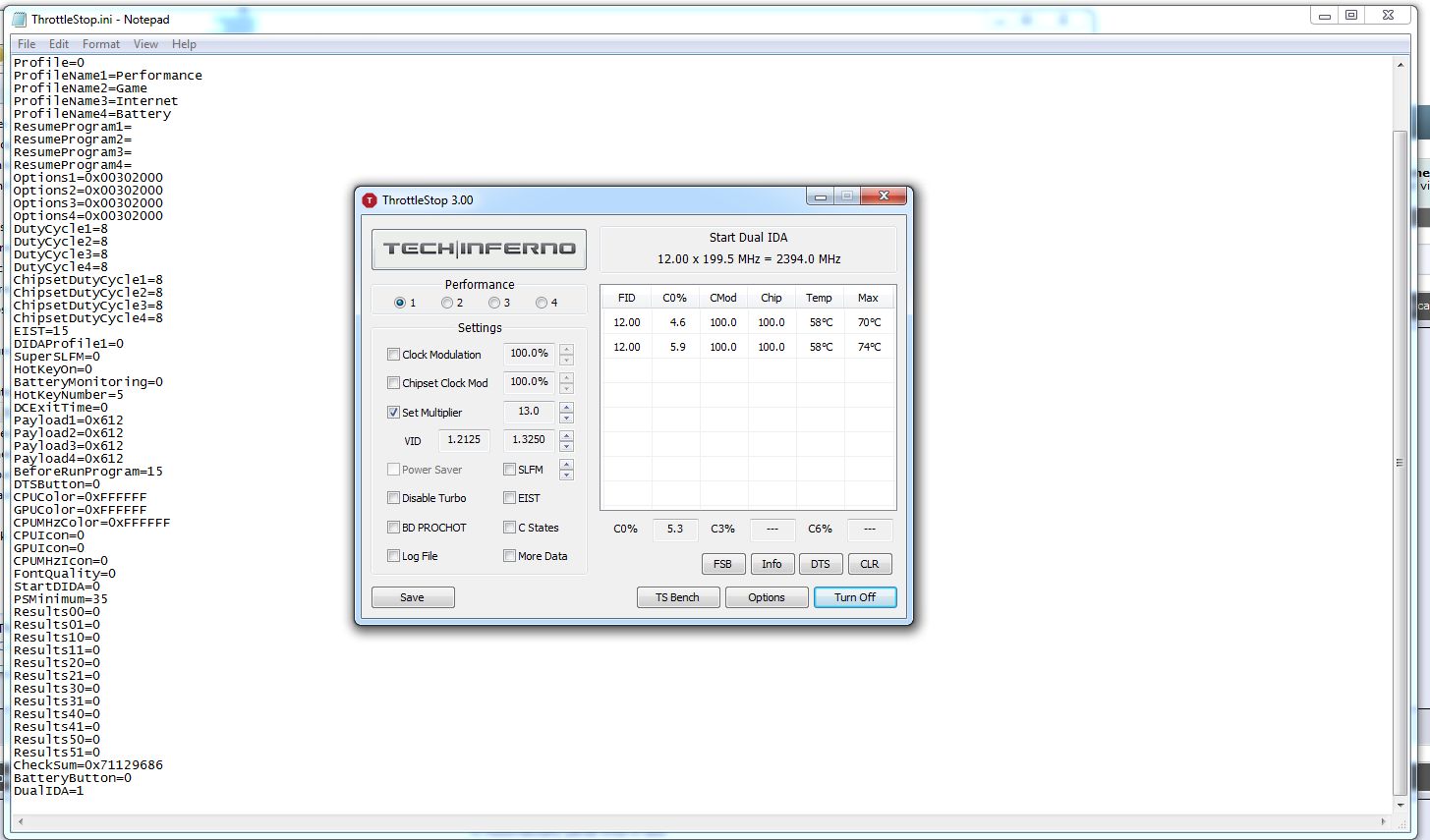The image size is (1430, 840).
Task: Click the Set Multiplier 13.0 value field
Action: 530,412
